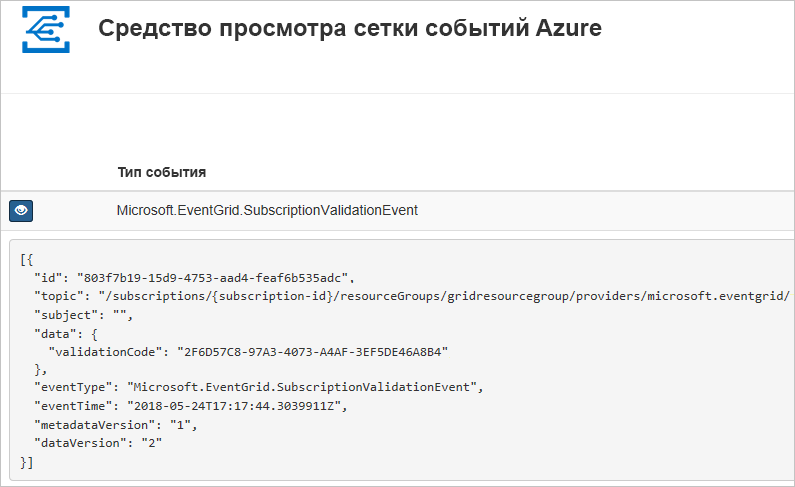This screenshot has width=795, height=487.
Task: Select validation code value 2F6D57C8-97A3-4073-A4AF-3EF5DE46A8B4
Action: [312, 352]
